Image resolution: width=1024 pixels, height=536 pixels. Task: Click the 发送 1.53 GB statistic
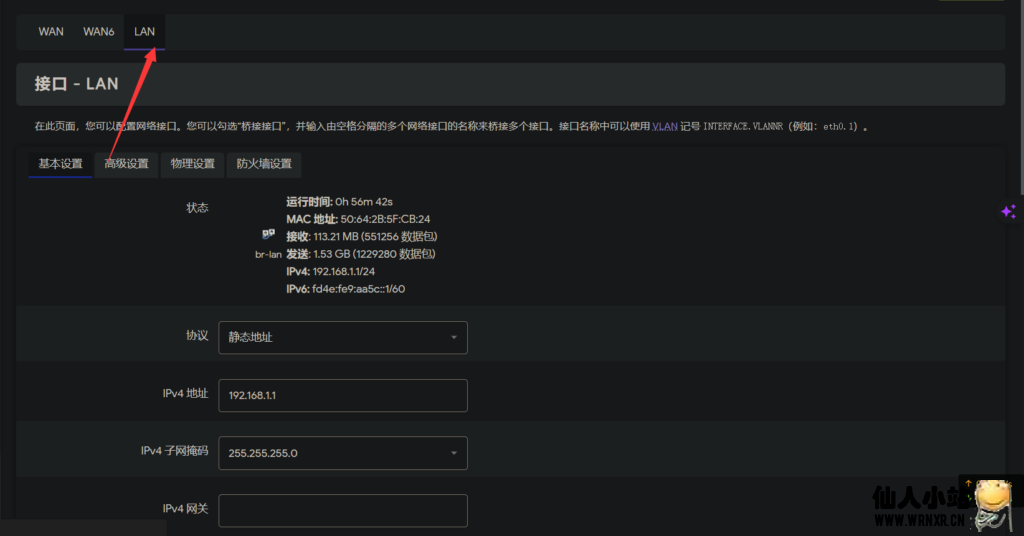click(360, 254)
